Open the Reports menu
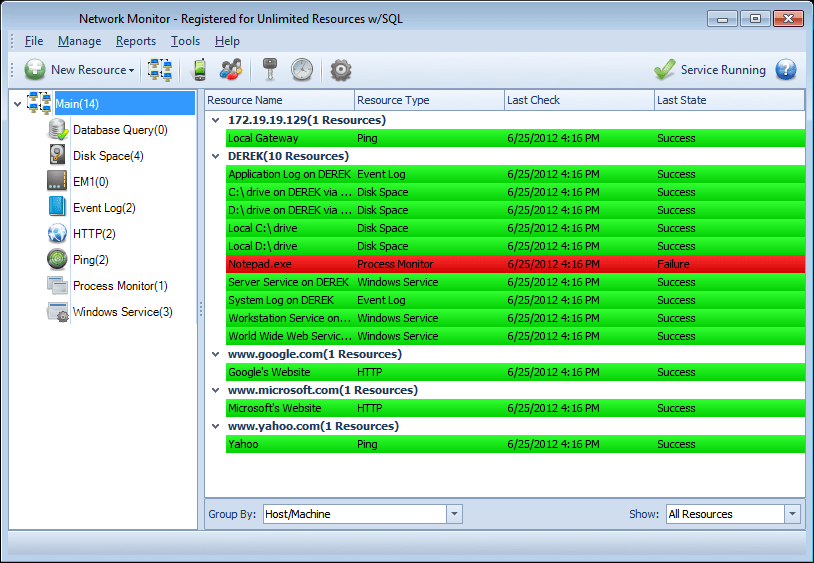 click(x=136, y=41)
